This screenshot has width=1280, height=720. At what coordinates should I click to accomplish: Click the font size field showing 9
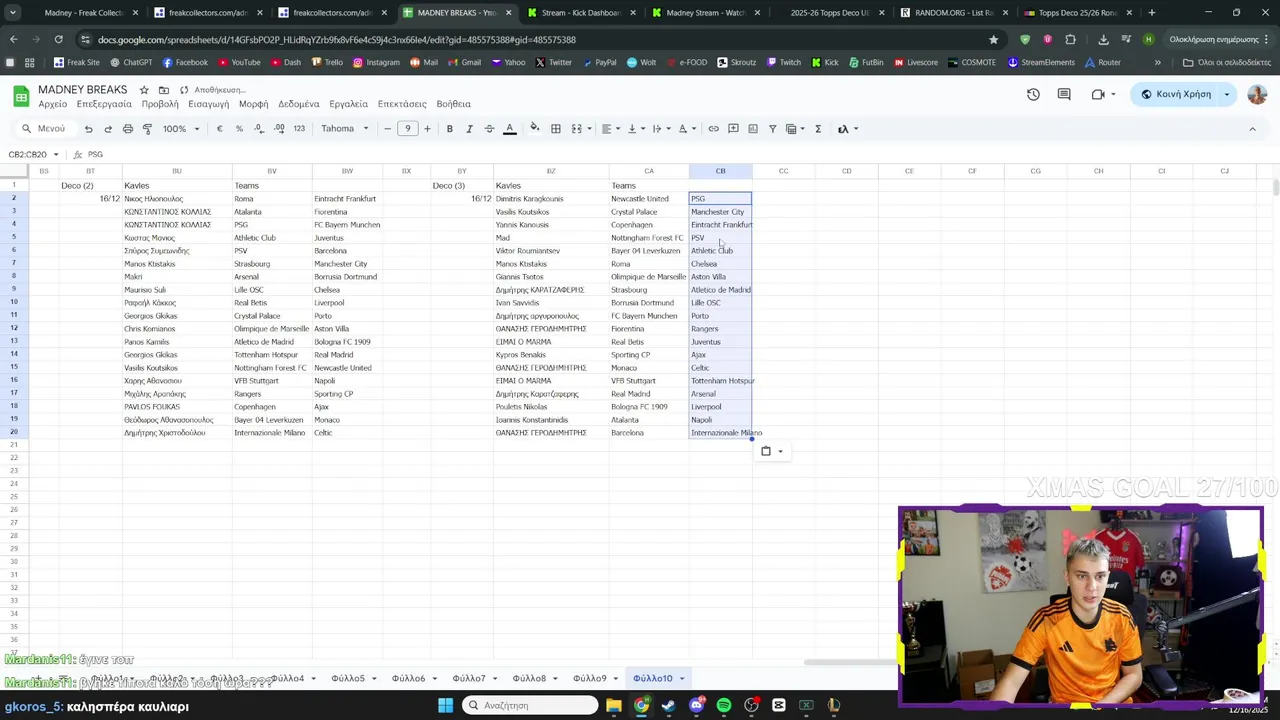point(408,129)
